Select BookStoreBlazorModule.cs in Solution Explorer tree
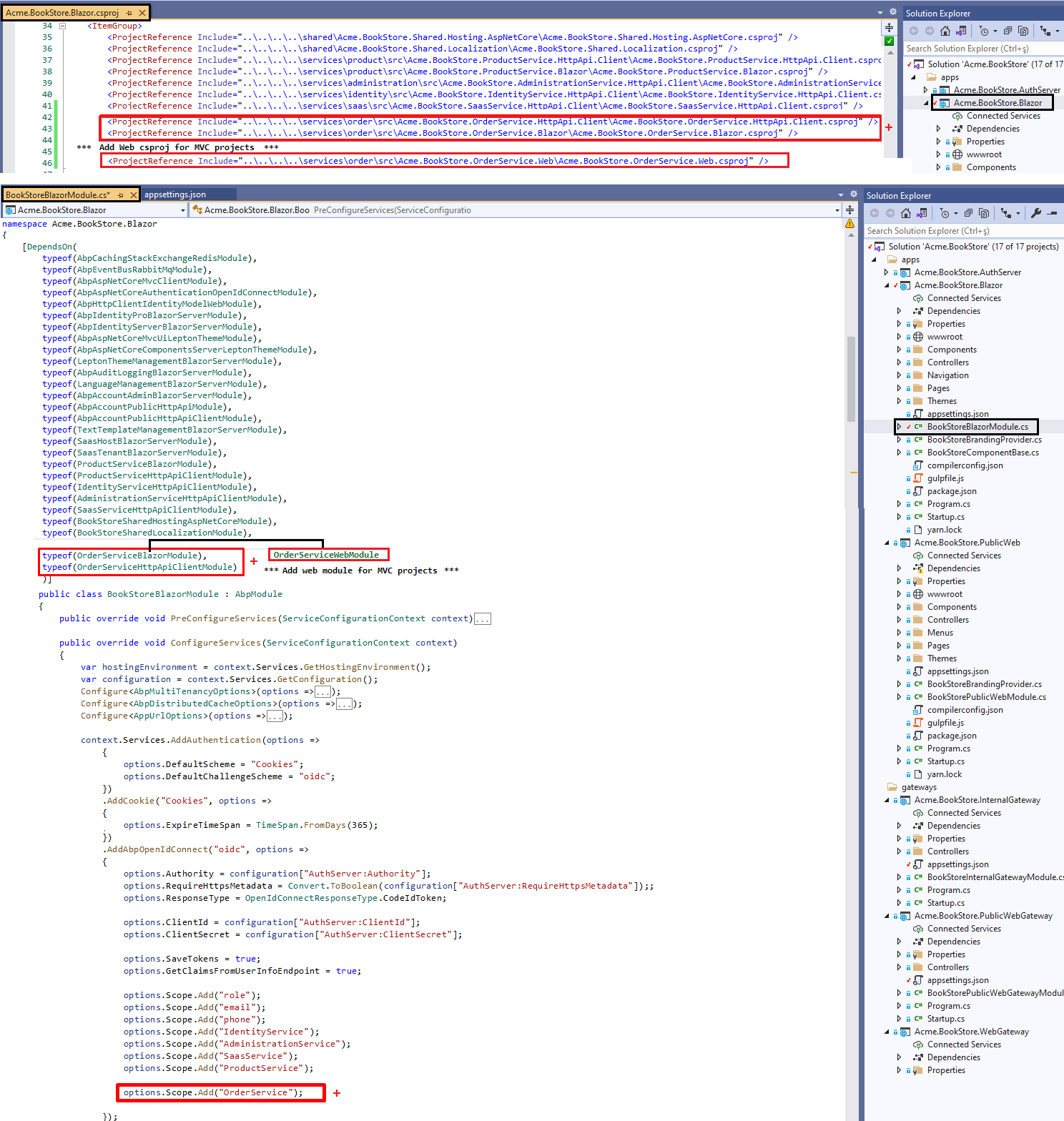This screenshot has width=1064, height=1121. click(x=977, y=427)
